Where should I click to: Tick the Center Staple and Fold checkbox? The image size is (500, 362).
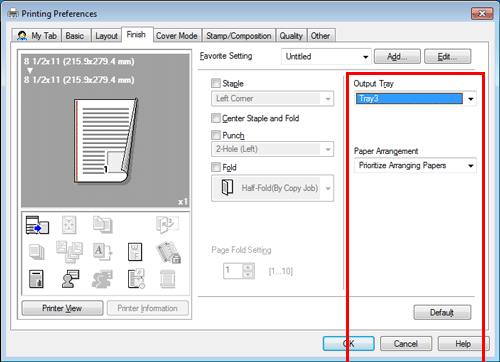tap(216, 118)
